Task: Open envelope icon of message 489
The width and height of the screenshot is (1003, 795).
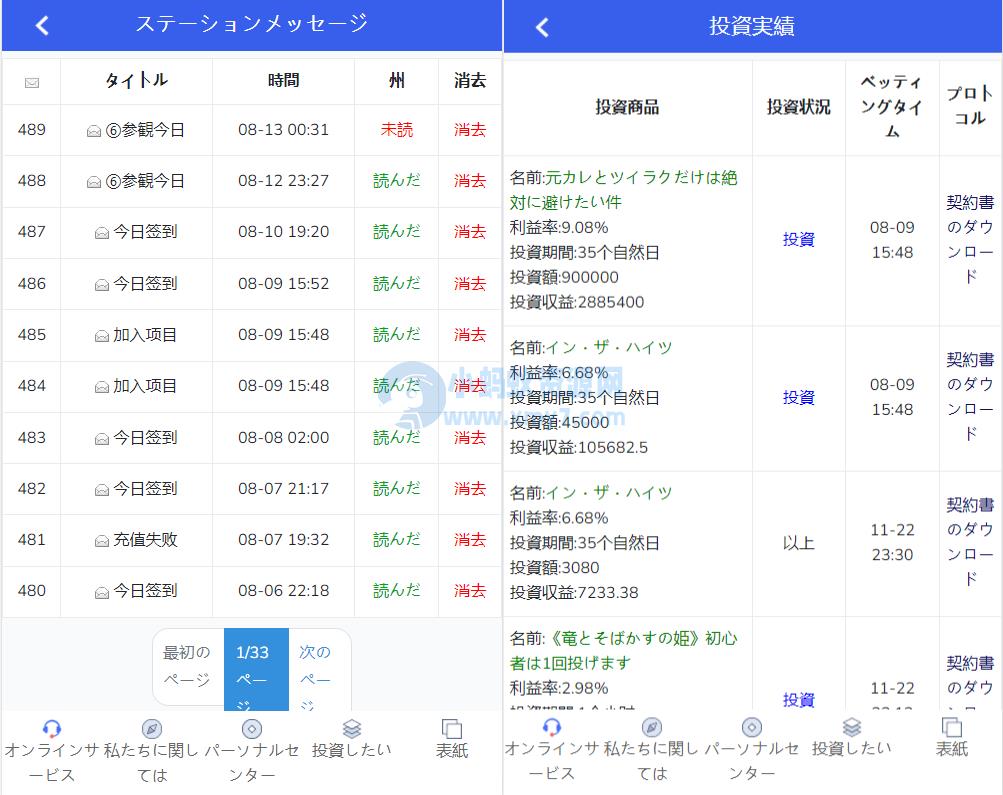Action: [x=94, y=131]
